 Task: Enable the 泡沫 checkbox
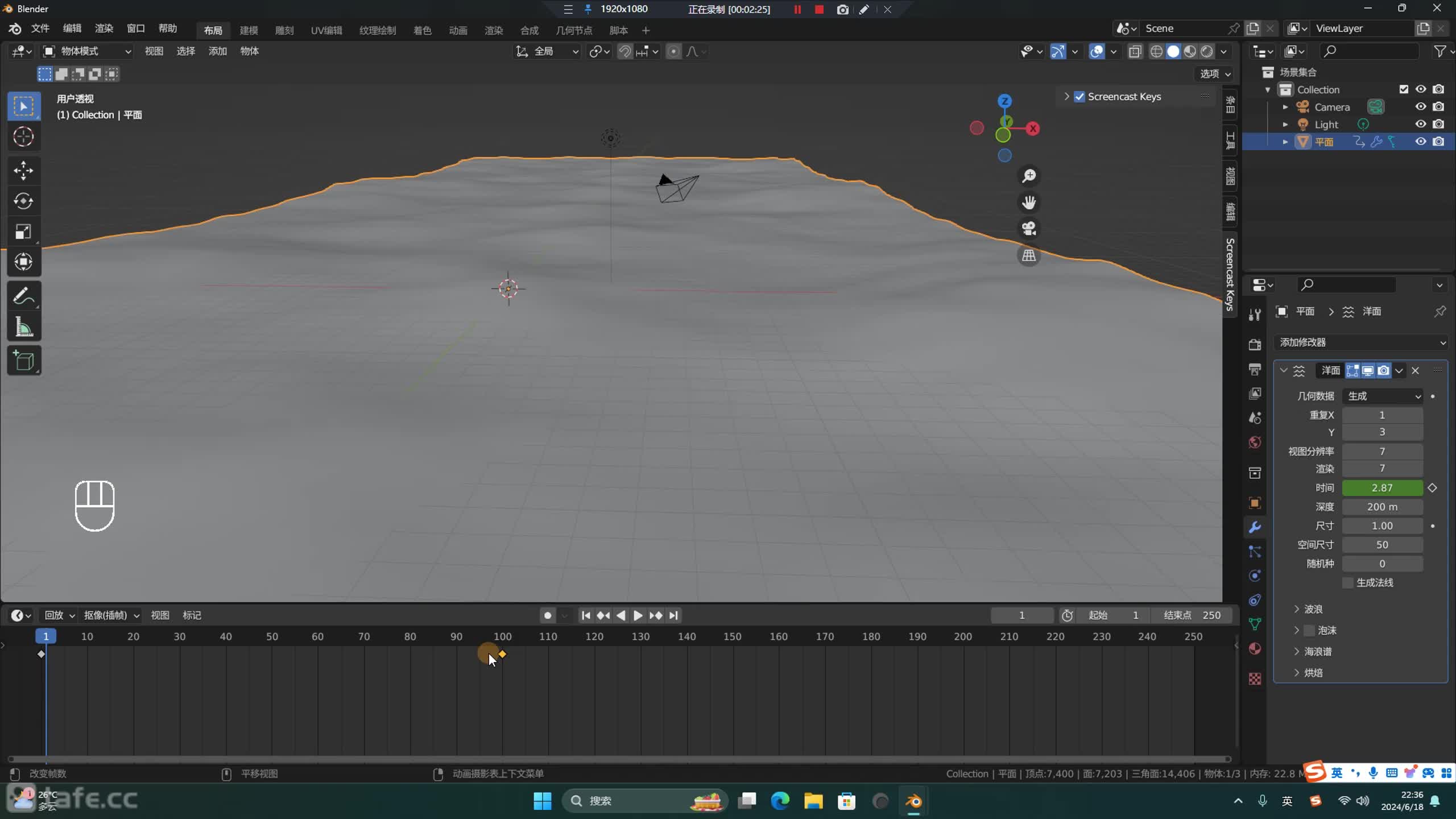pos(1309,630)
